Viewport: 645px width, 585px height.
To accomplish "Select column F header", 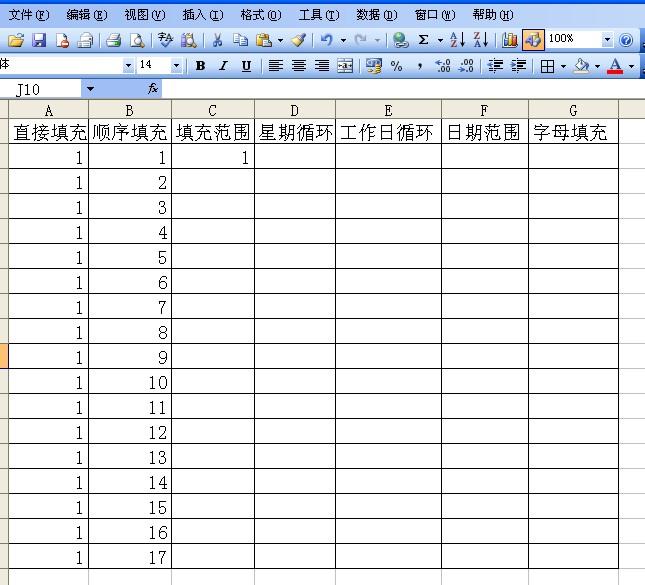I will point(485,110).
